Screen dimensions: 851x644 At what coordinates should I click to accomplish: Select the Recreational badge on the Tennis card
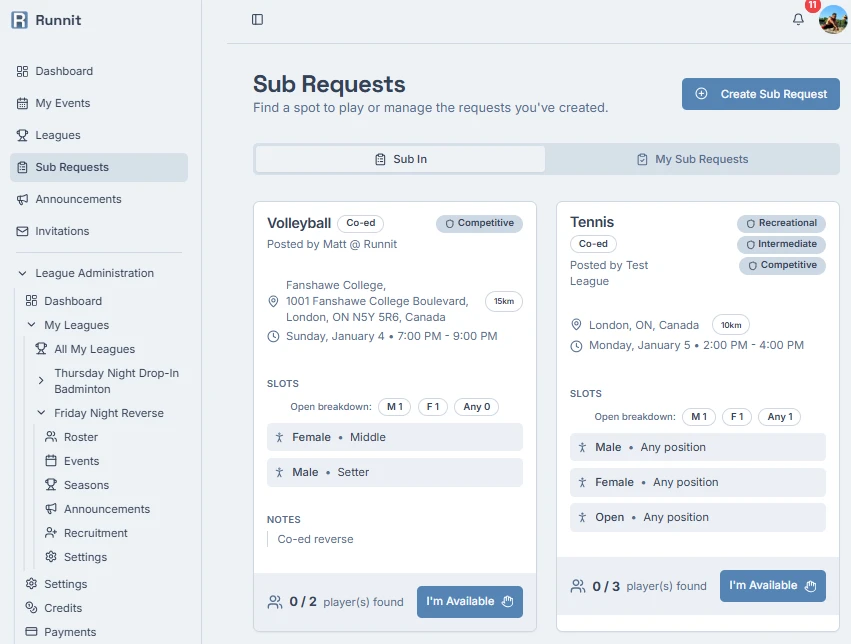pyautogui.click(x=781, y=223)
